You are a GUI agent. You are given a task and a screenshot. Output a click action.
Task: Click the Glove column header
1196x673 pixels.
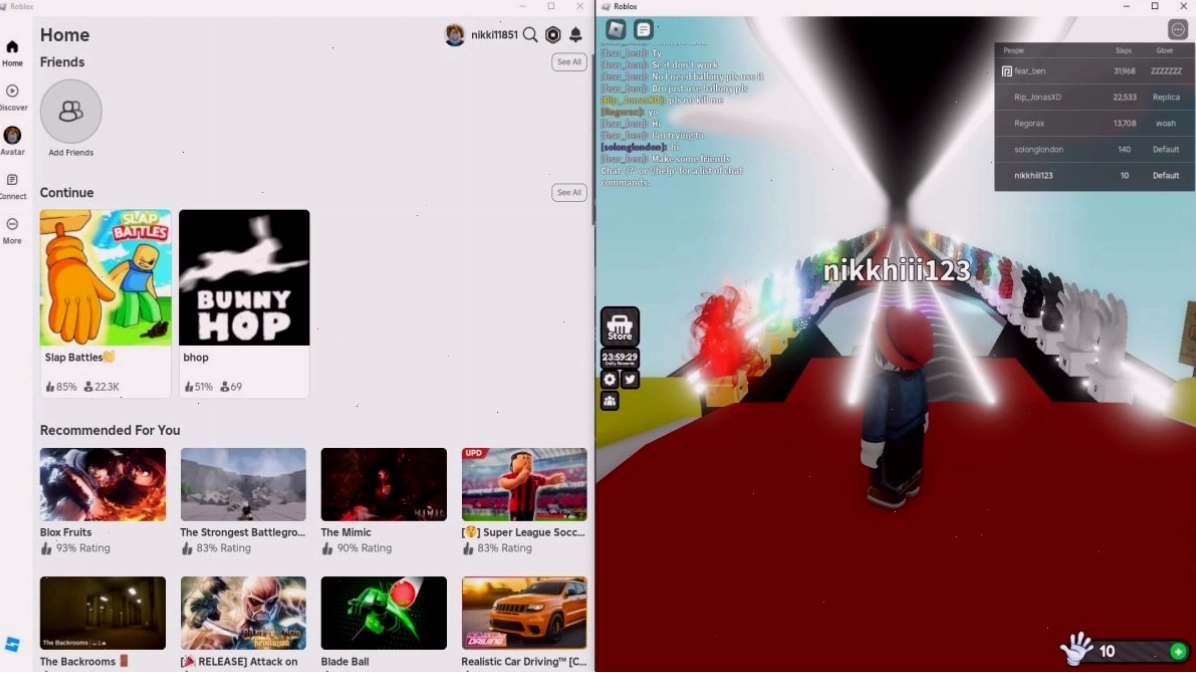coord(1164,50)
